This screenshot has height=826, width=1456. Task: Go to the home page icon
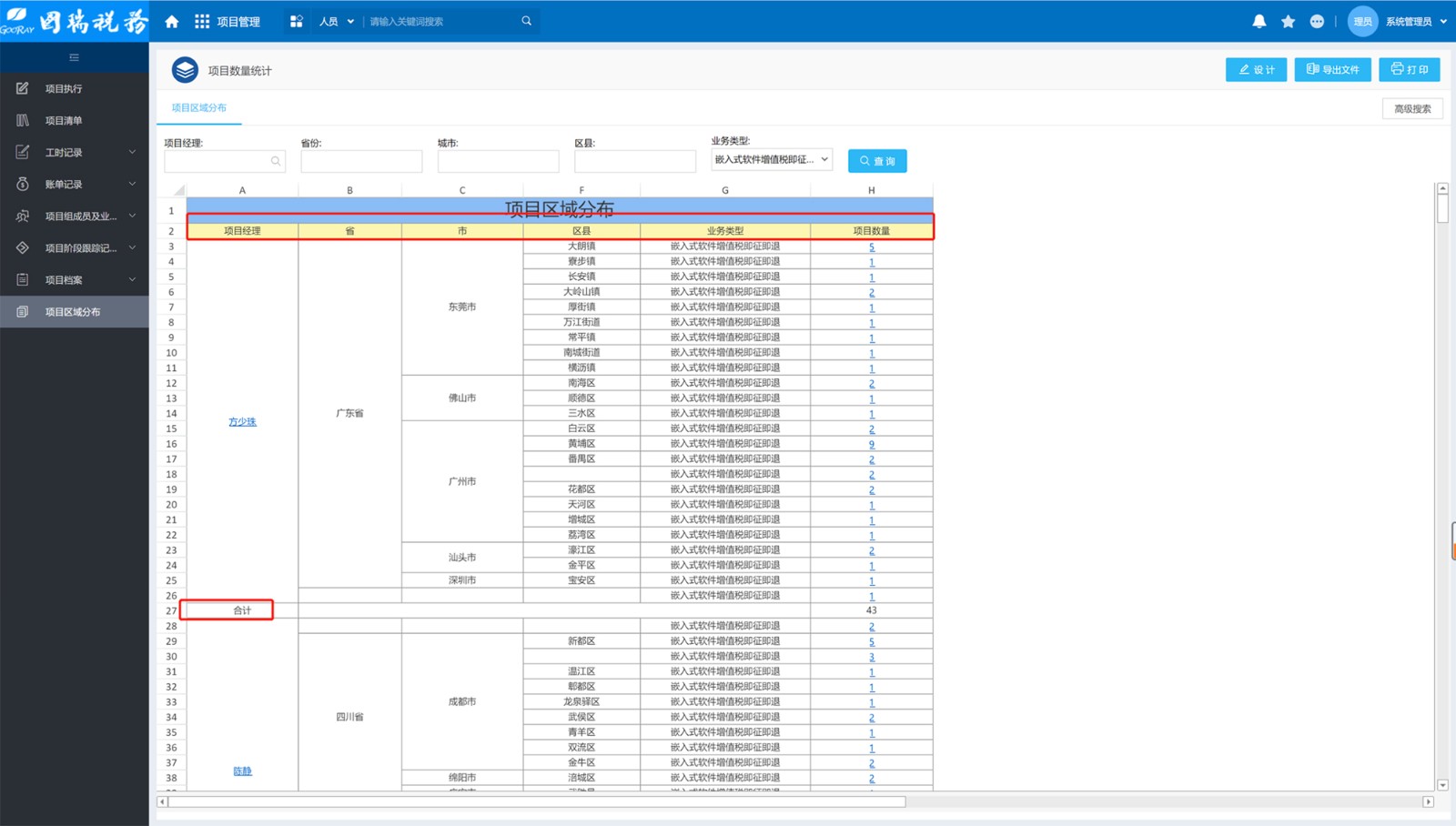[x=172, y=21]
